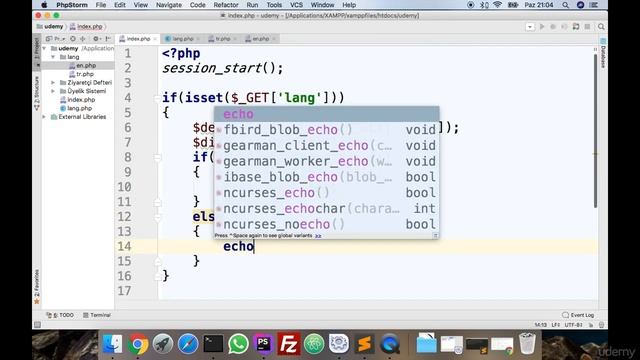The height and width of the screenshot is (360, 640).
Task: Select lang.php in project tree
Action: coord(76,108)
